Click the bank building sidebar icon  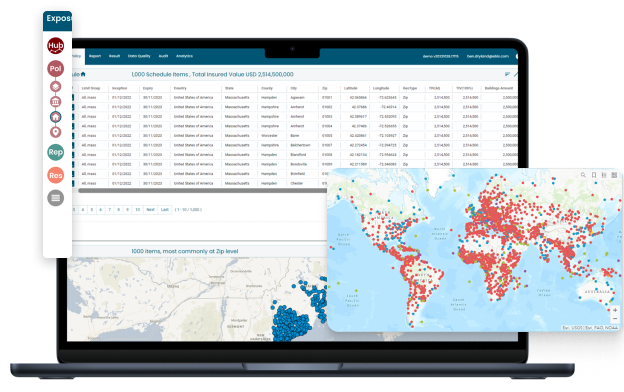[55, 102]
